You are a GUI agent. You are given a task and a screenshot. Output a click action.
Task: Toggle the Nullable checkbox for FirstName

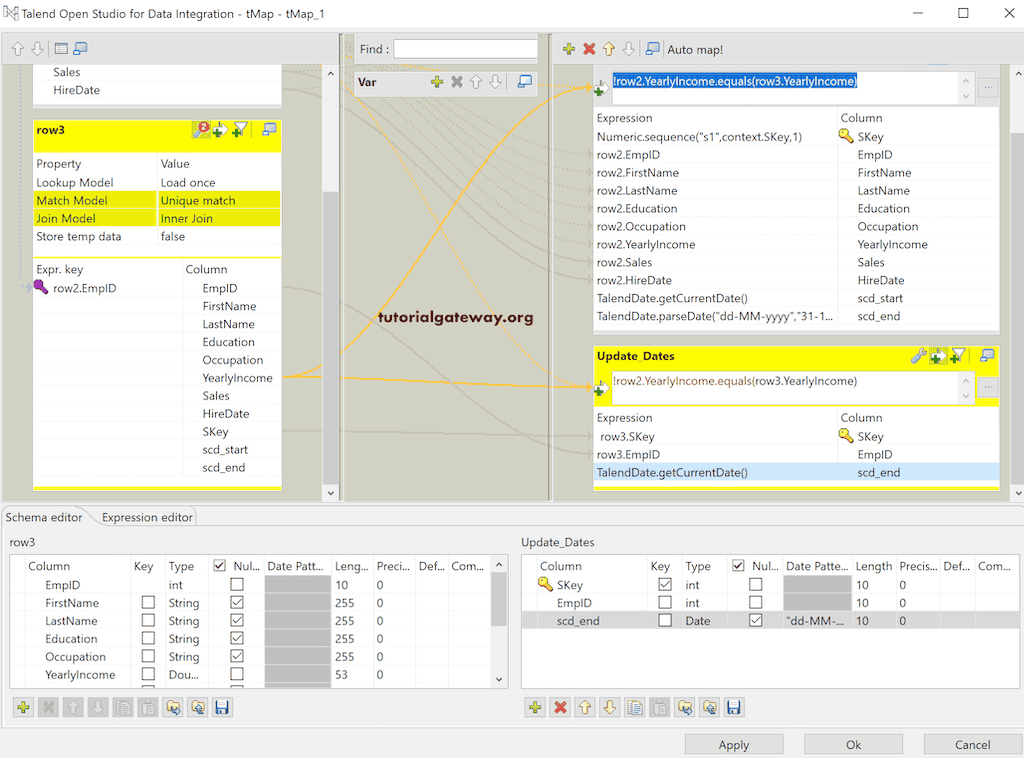236,602
